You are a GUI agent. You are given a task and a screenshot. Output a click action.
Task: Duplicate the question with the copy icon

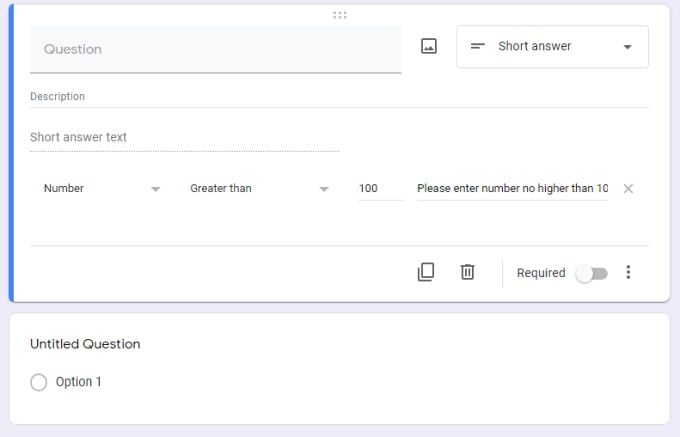tap(426, 272)
